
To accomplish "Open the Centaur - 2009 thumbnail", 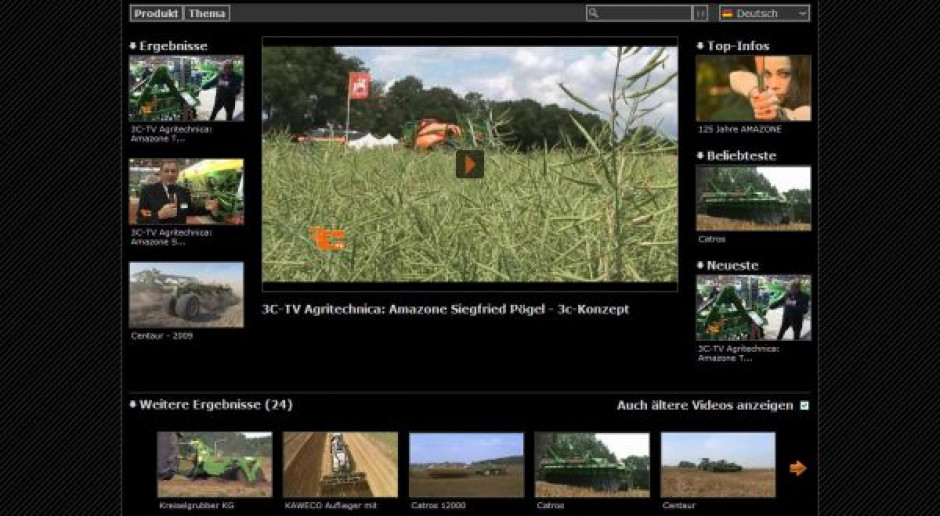I will [x=186, y=295].
